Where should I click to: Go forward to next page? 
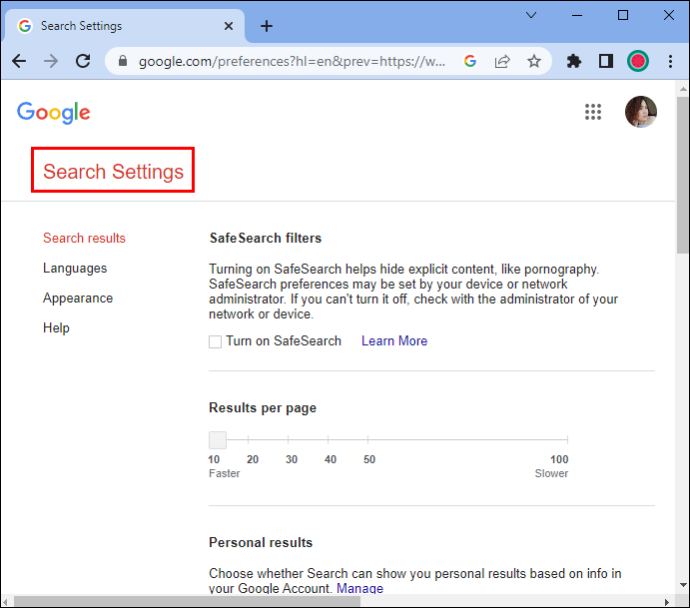pos(51,61)
